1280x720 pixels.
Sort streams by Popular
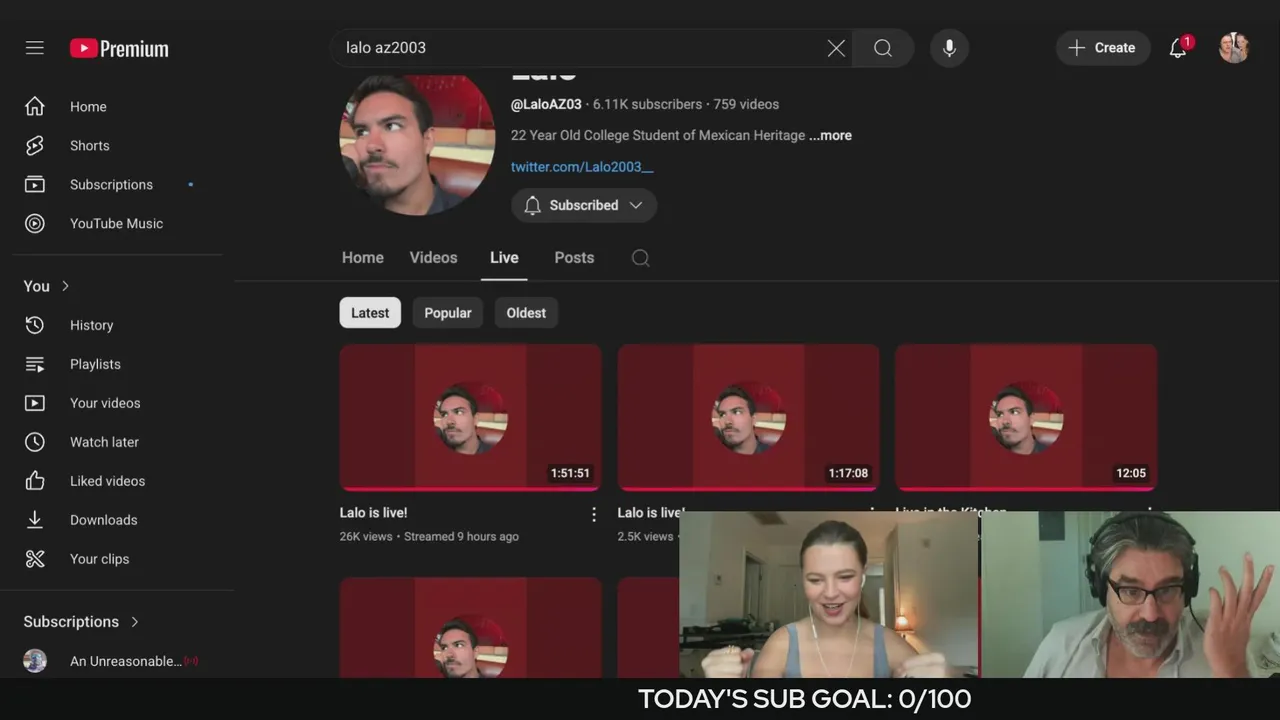tap(448, 313)
